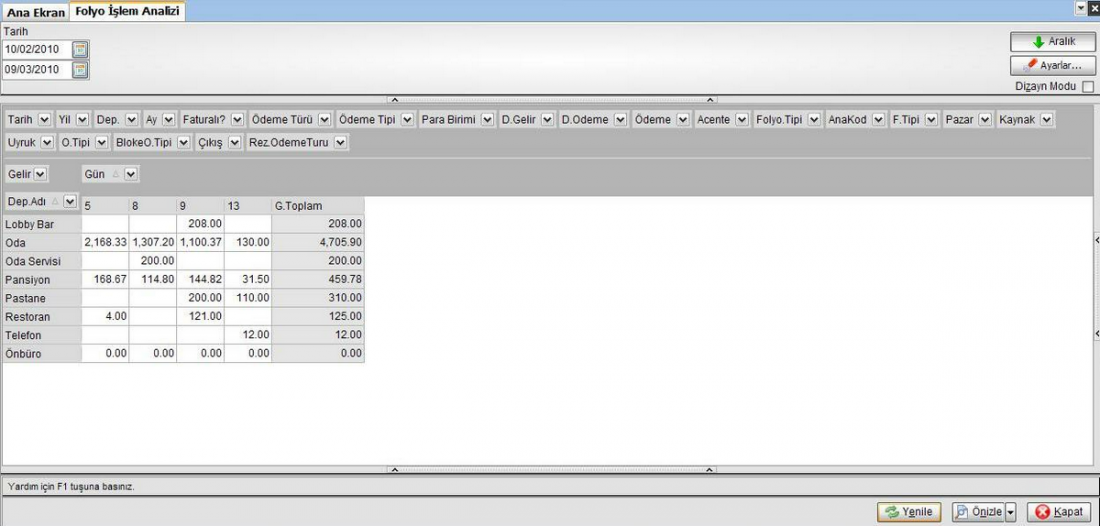Click the Yenile refresh button
This screenshot has height=526, width=1100.
pos(909,512)
